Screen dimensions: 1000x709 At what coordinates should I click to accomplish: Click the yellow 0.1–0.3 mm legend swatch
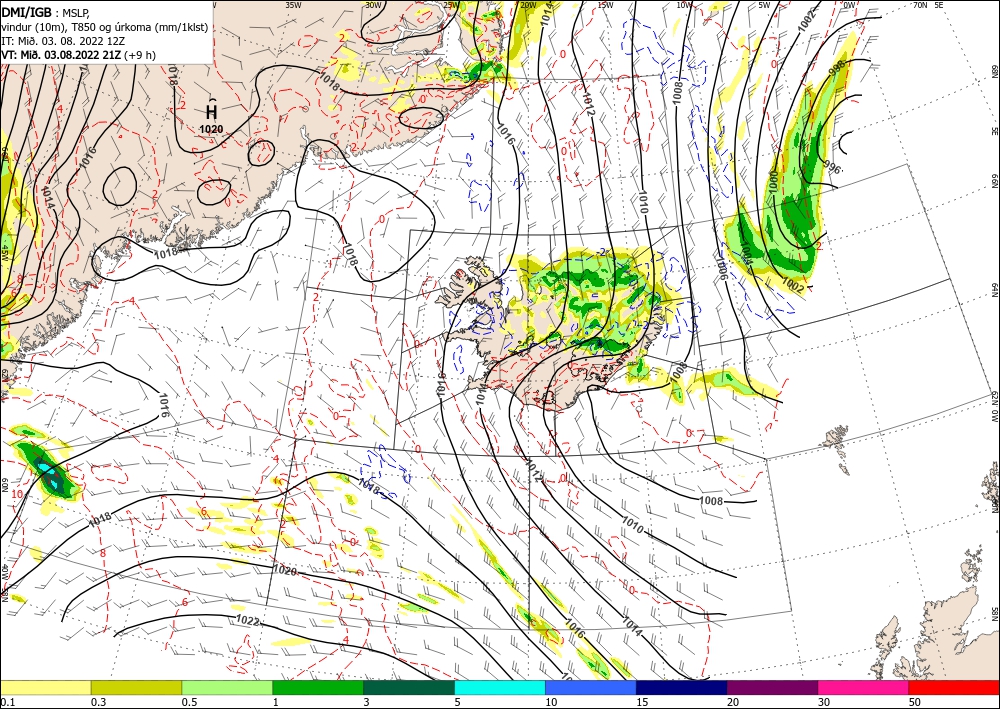click(45, 687)
